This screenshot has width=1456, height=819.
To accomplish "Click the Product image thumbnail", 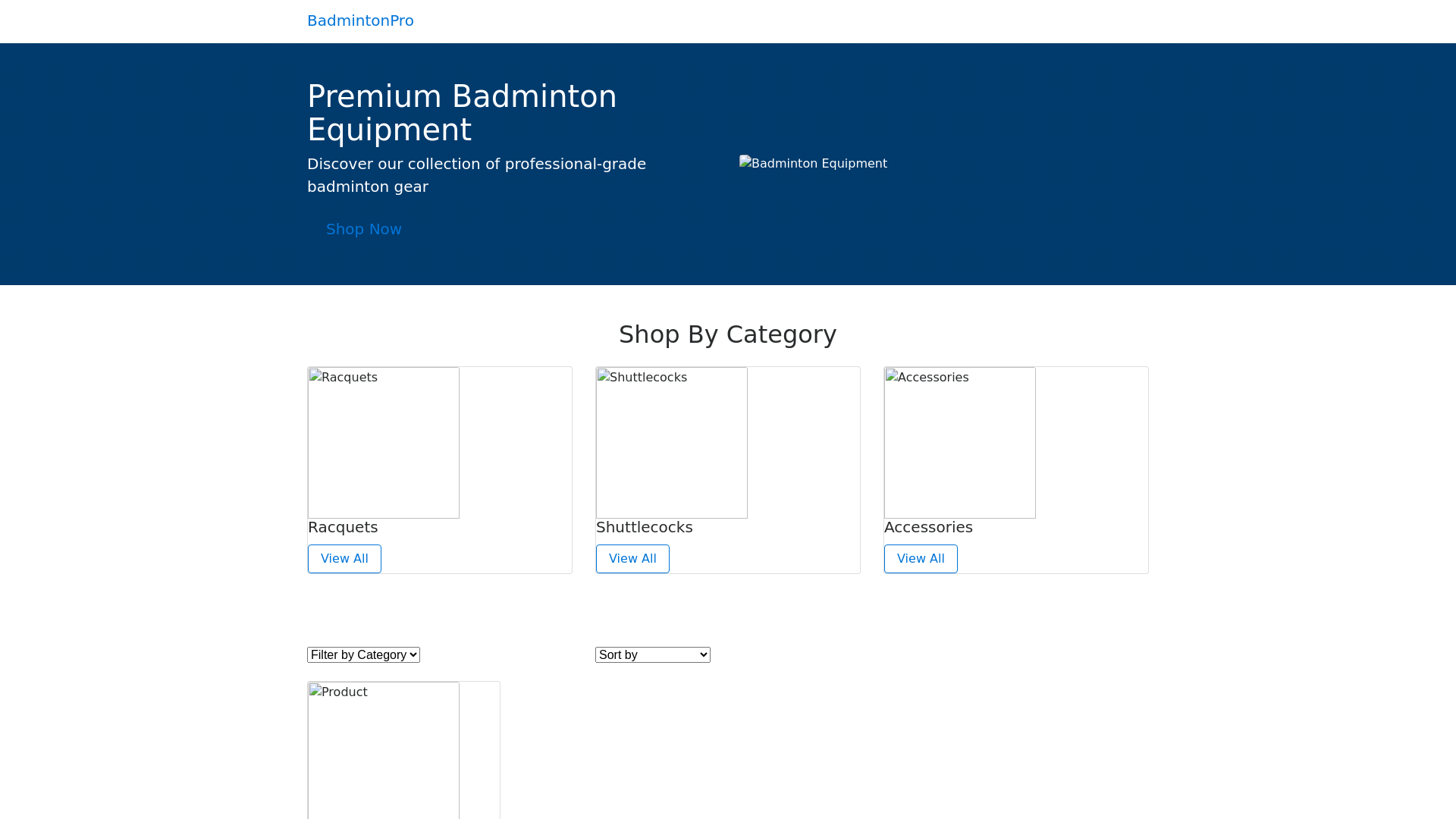I will [383, 751].
